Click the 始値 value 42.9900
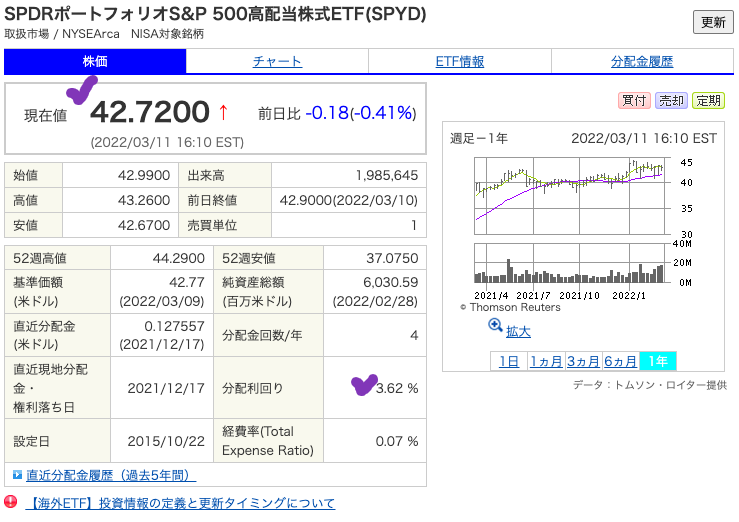 pyautogui.click(x=144, y=175)
